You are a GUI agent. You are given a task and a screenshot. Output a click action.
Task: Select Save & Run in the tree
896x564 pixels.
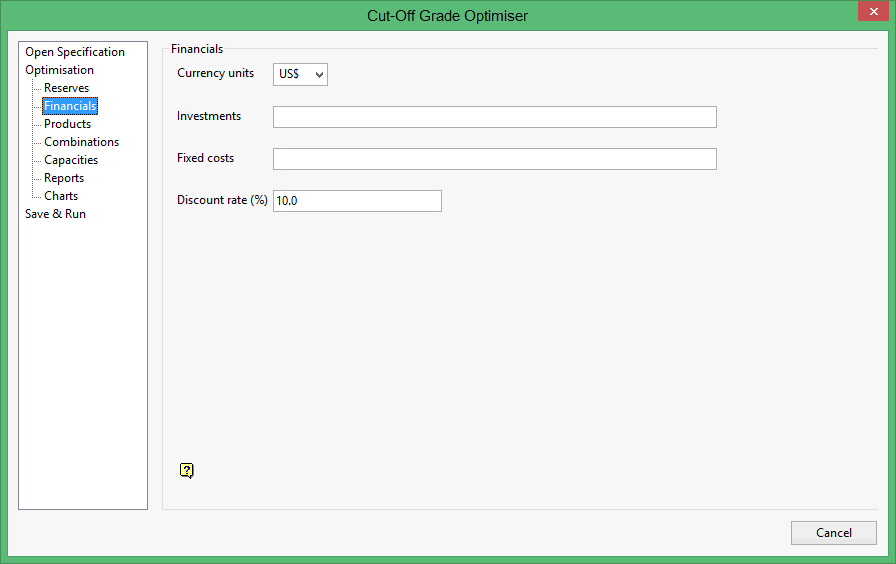click(55, 214)
